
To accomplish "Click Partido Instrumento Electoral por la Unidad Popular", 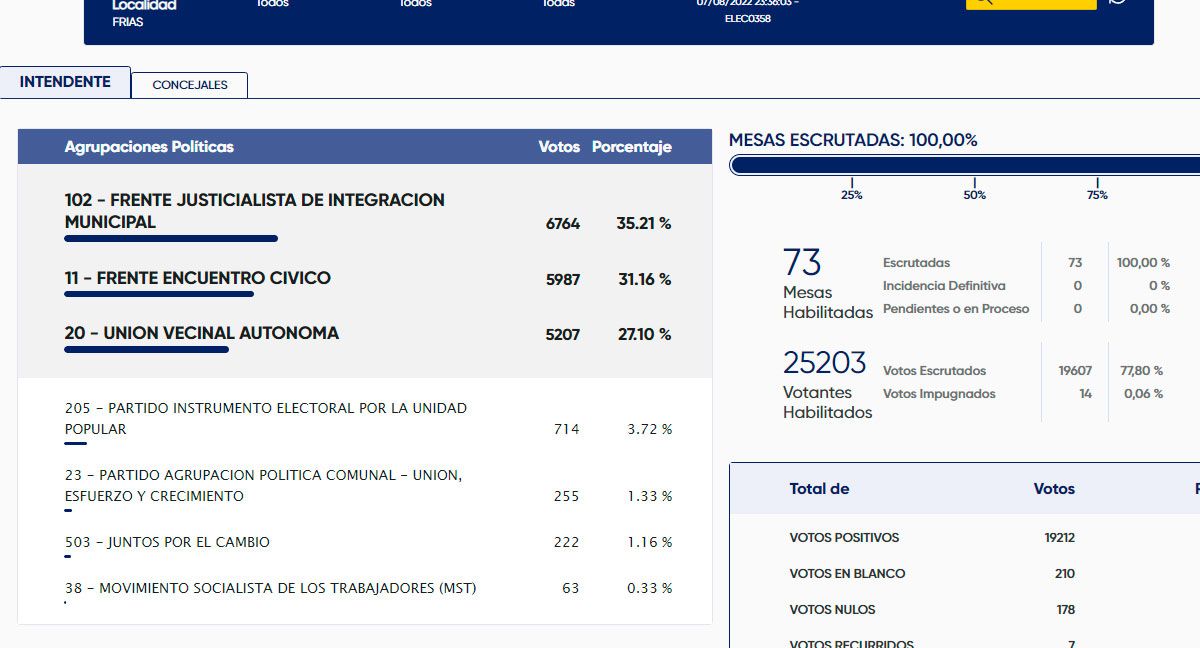I will 265,418.
